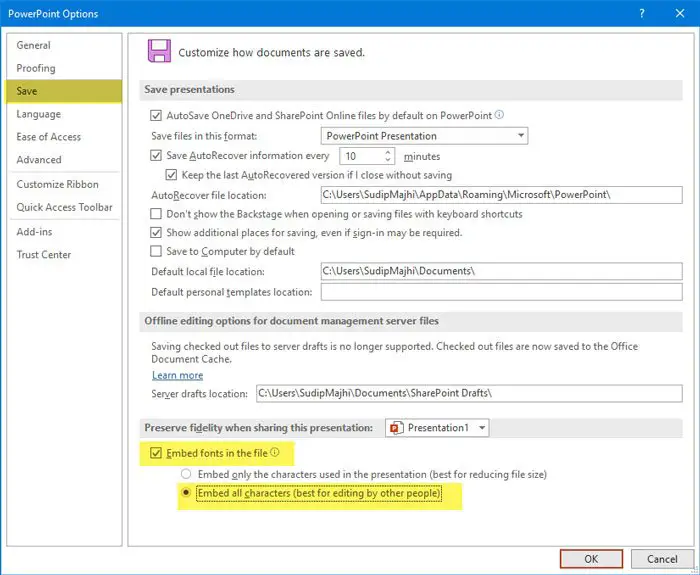Image resolution: width=700 pixels, height=575 pixels.
Task: Open the Add-ins category
Action: (x=64, y=231)
